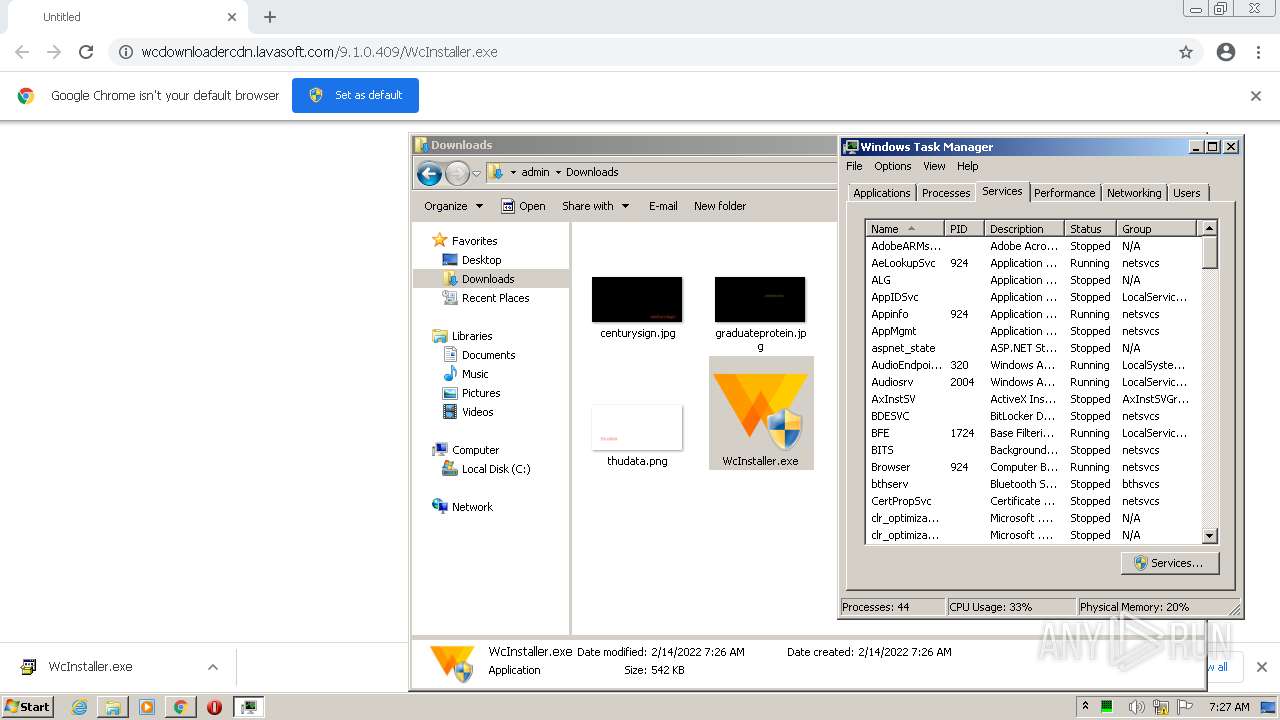Screen dimensions: 1280x720
Task: Go back in the Downloads Explorer window
Action: pos(430,173)
